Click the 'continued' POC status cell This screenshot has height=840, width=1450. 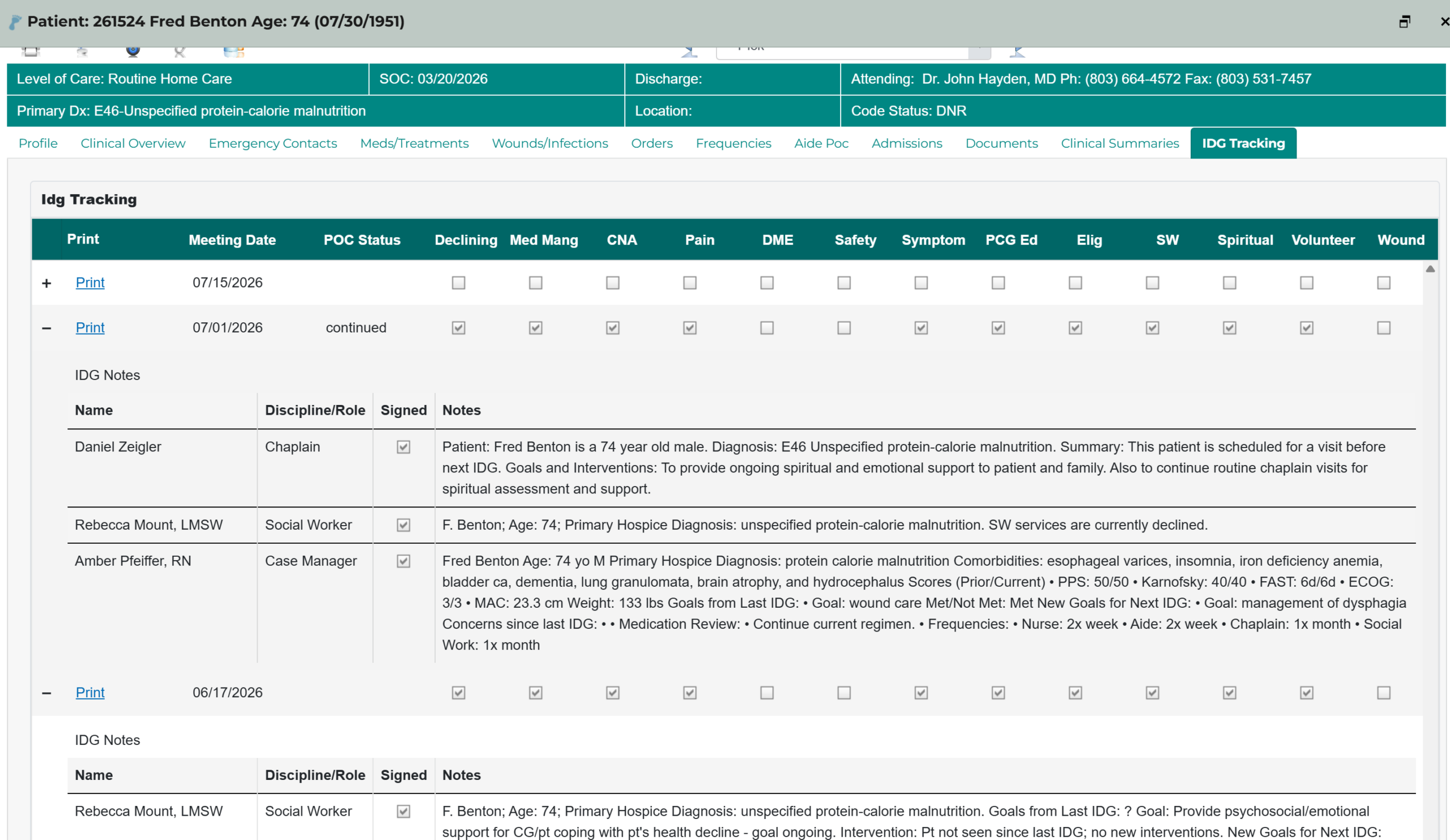[356, 327]
